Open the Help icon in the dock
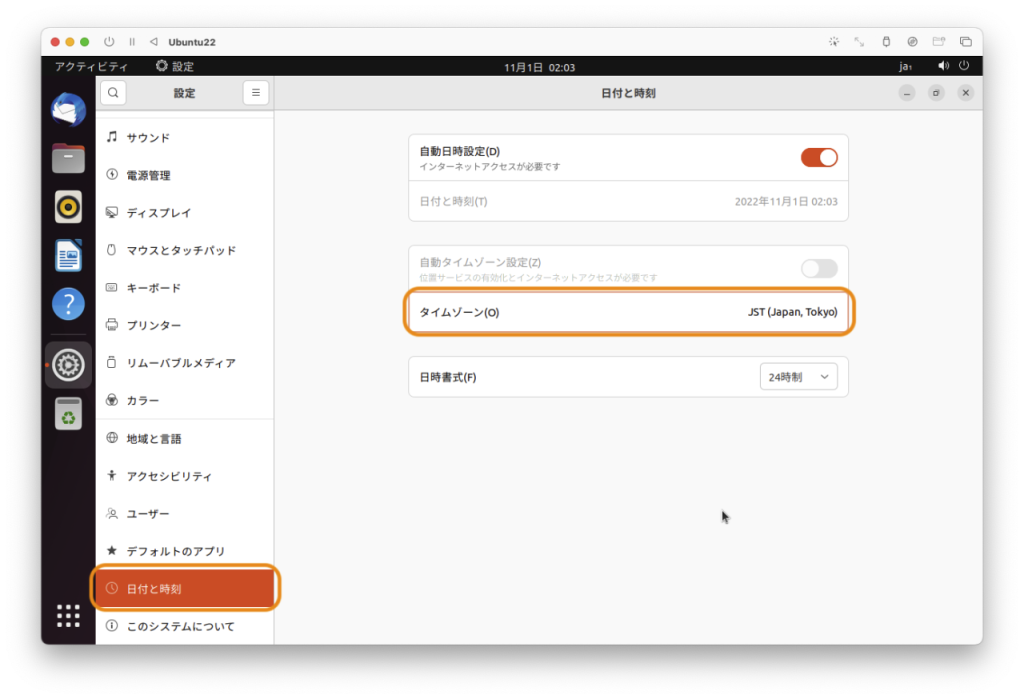This screenshot has height=699, width=1024. [x=69, y=304]
